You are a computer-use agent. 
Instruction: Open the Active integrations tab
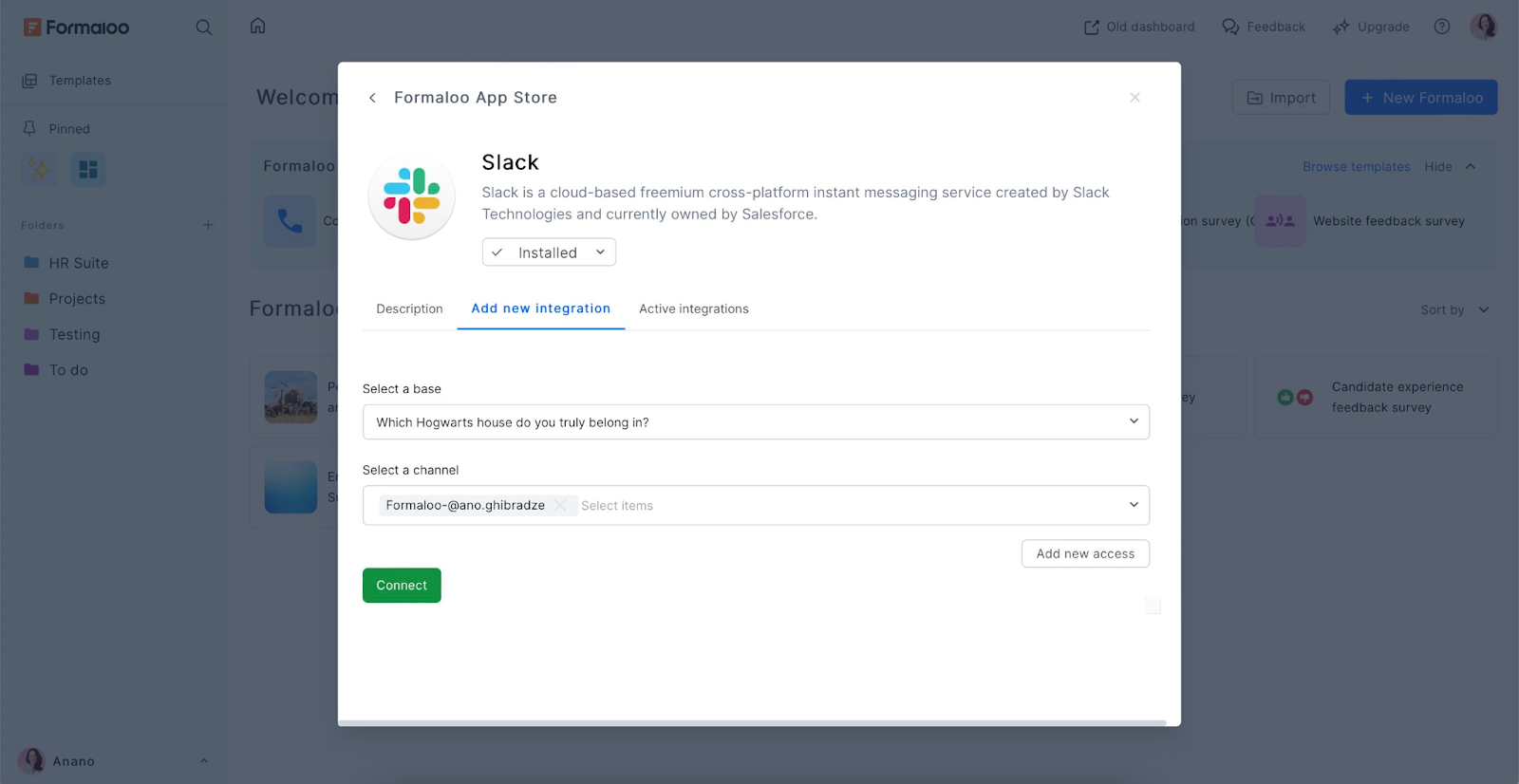coord(694,308)
